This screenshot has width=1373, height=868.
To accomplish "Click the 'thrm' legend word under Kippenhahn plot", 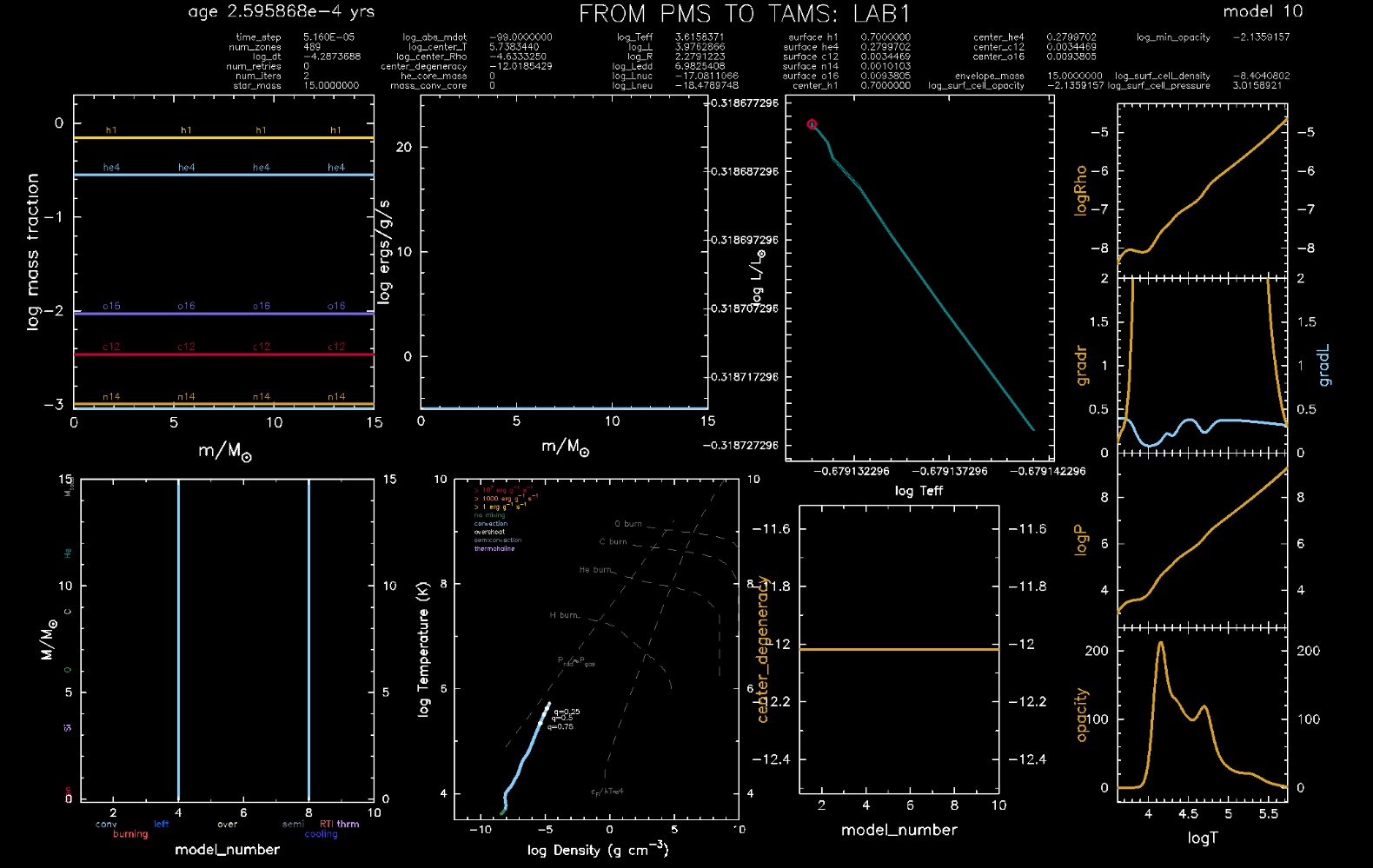I will [348, 825].
